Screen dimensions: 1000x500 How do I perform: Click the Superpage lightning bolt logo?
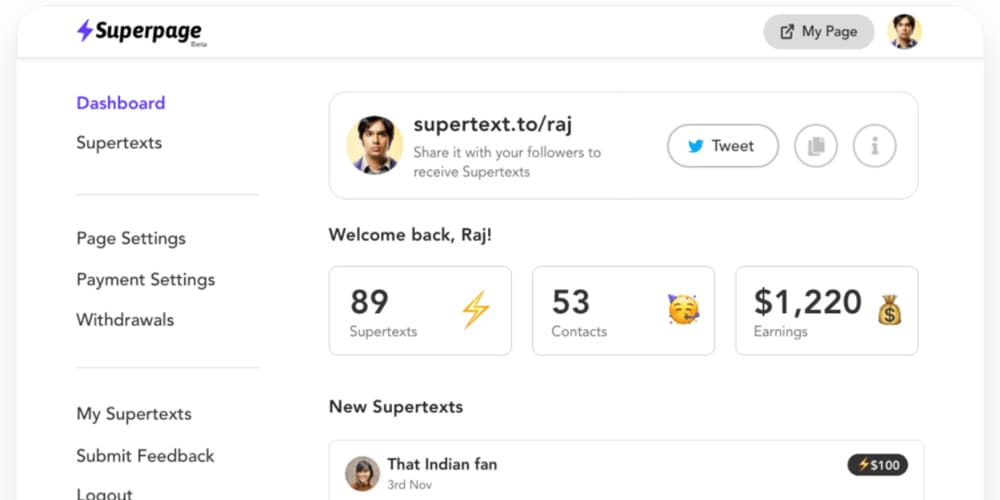pos(85,31)
